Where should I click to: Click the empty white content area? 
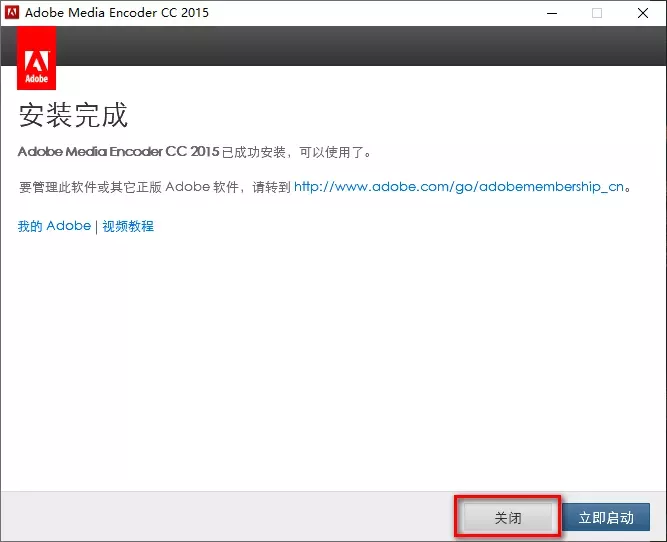point(333,360)
